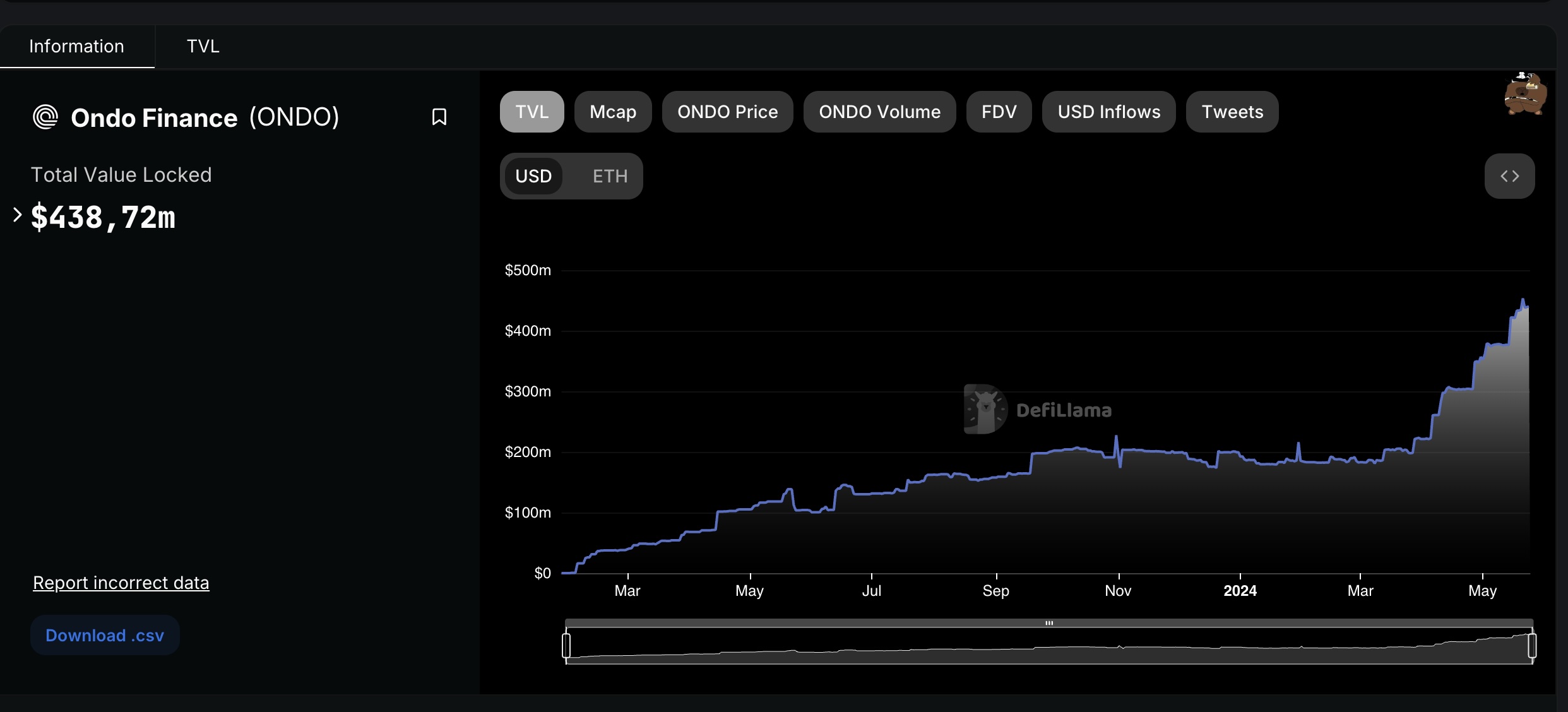The image size is (1568, 712).
Task: Select USD as chart denomination
Action: tap(533, 176)
